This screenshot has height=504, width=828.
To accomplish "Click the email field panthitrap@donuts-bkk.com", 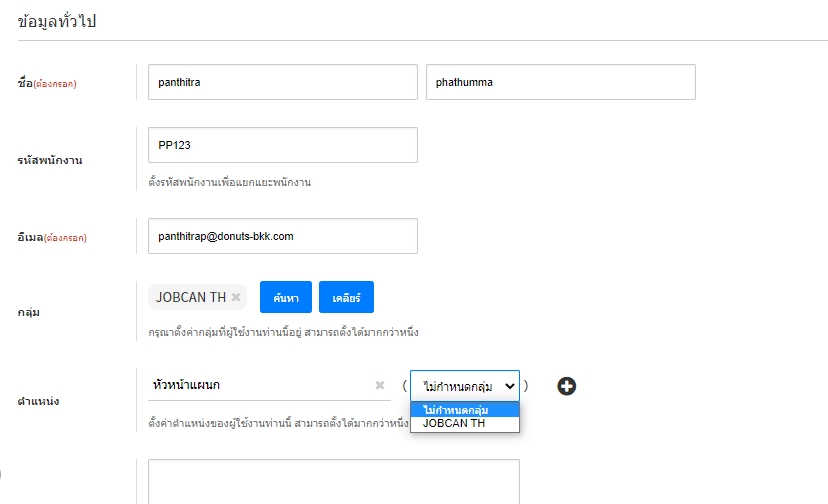I will coord(282,236).
